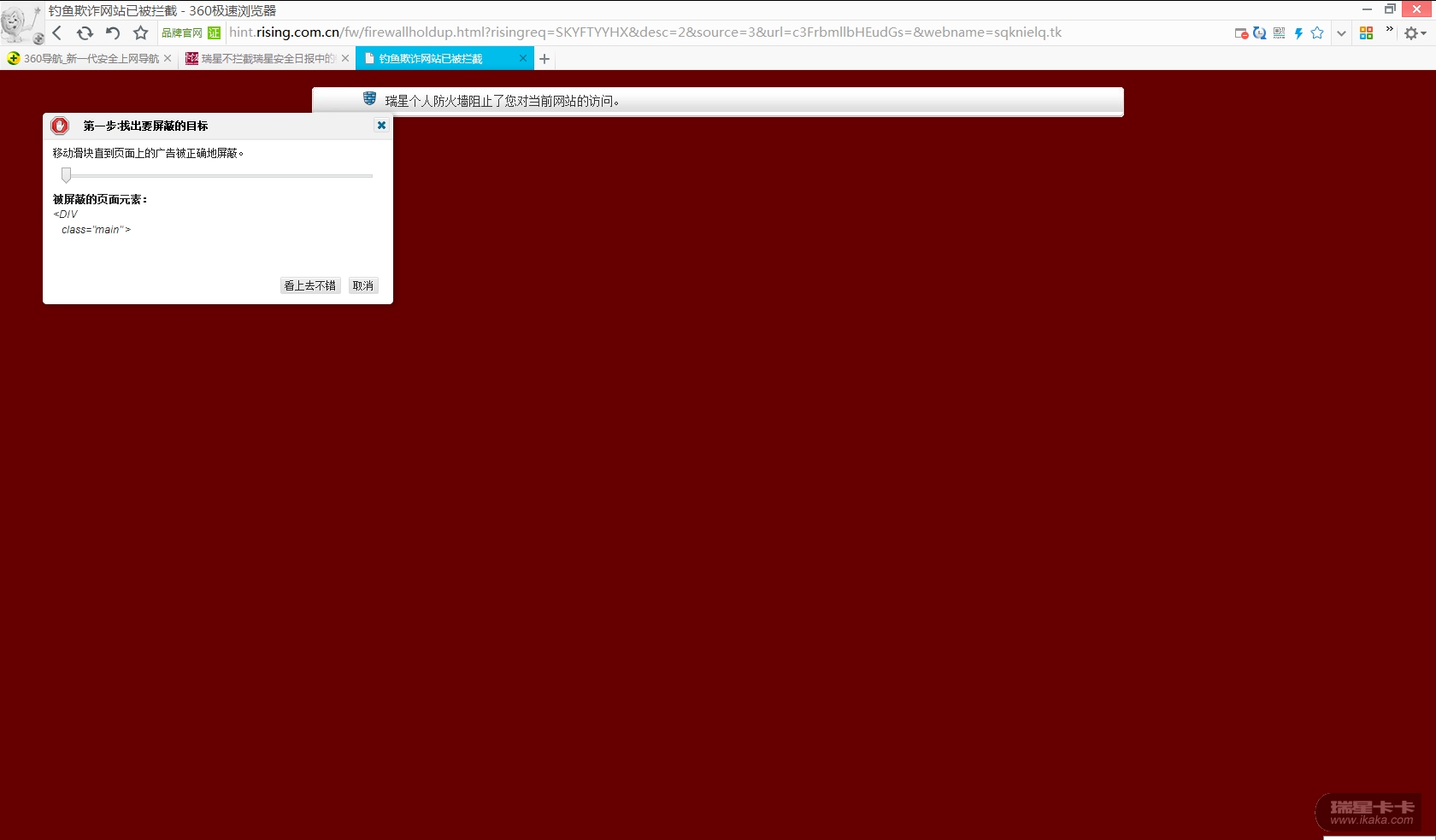This screenshot has height=840, width=1436.
Task: Expand the address bar dropdown chevron
Action: tap(1341, 33)
